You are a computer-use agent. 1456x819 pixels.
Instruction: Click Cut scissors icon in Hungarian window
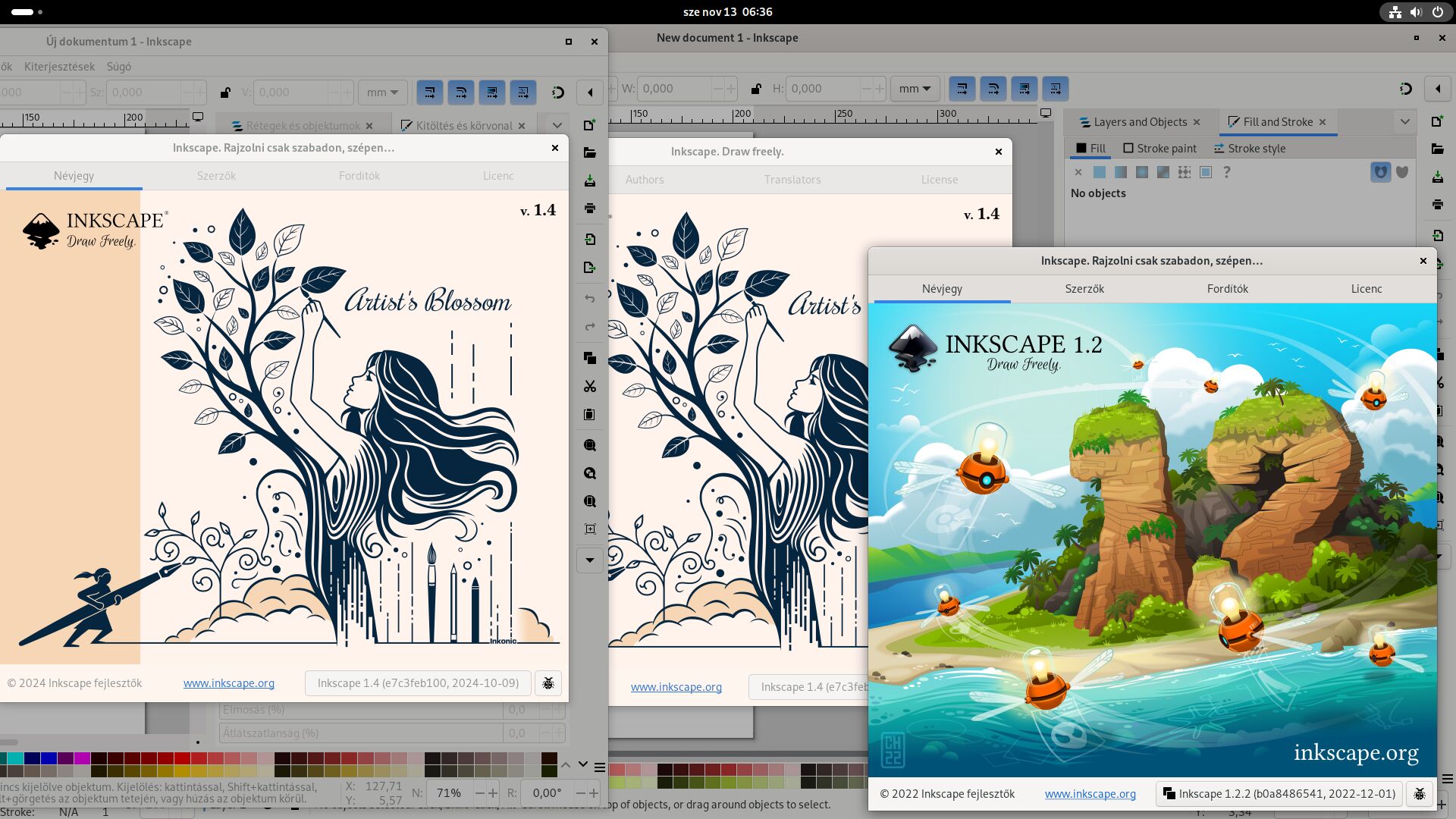(590, 386)
